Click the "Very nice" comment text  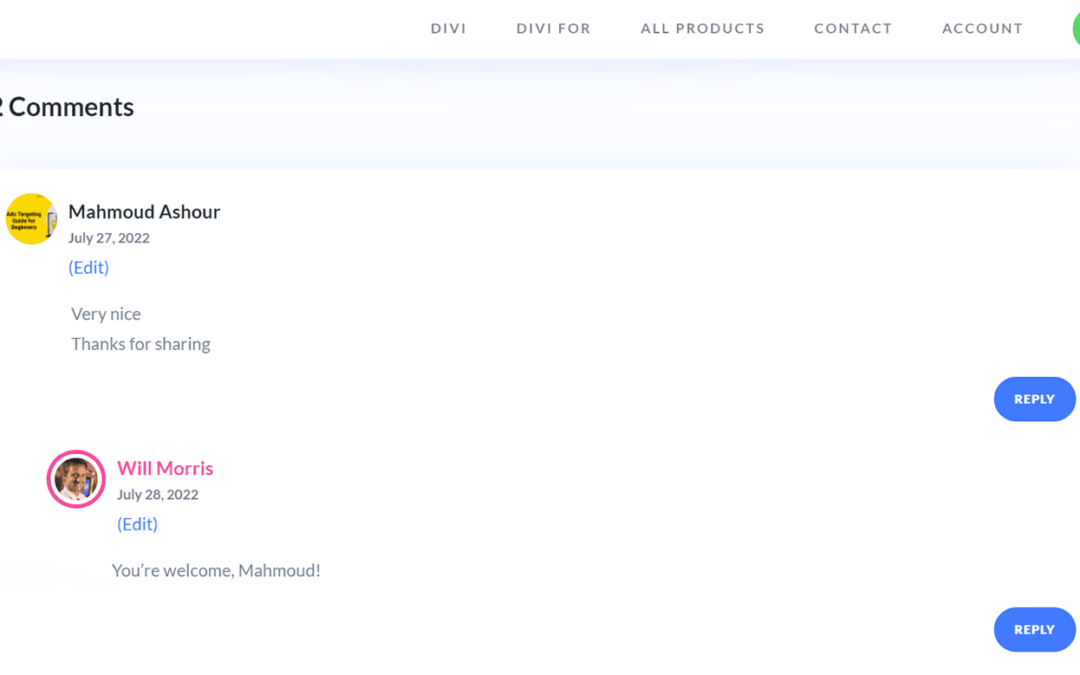106,314
